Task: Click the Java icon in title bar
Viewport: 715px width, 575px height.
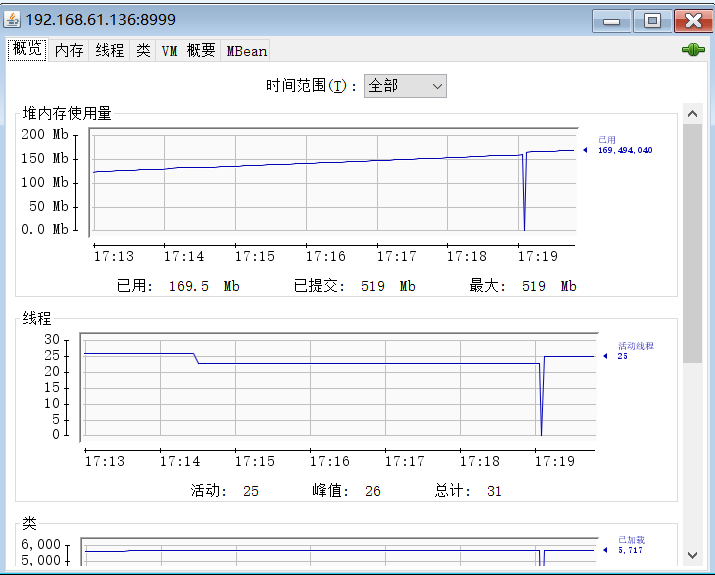Action: [12, 20]
